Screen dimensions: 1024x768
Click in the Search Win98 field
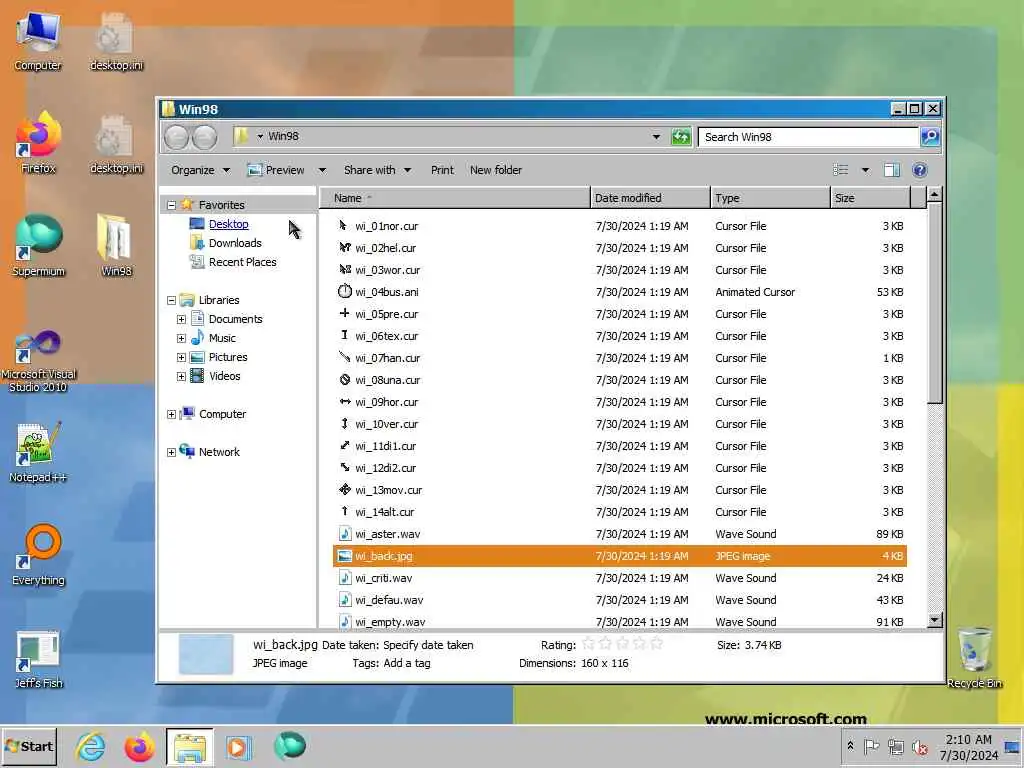[808, 137]
